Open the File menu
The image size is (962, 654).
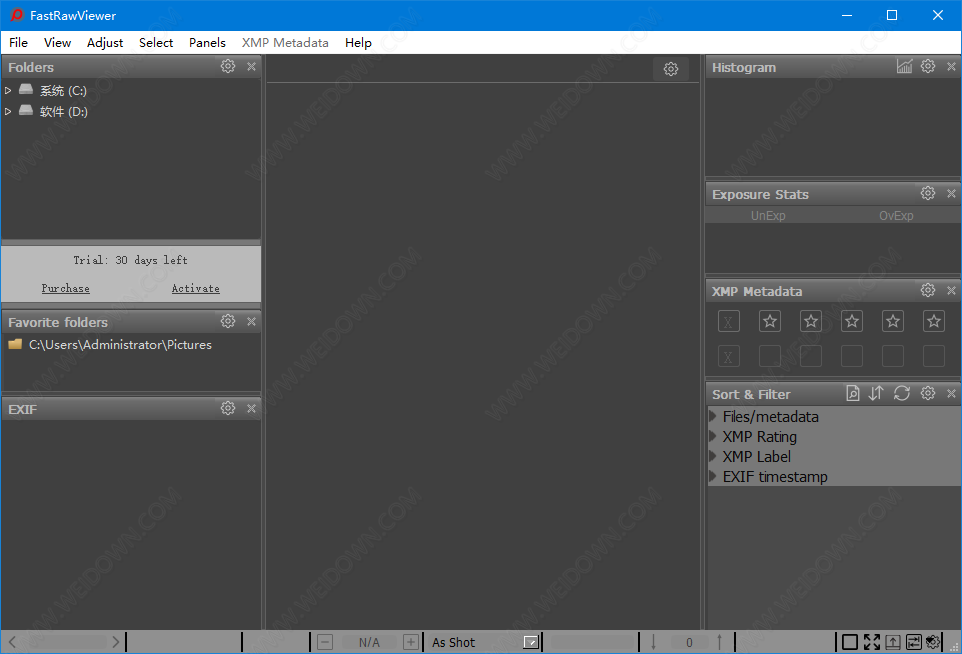point(18,42)
